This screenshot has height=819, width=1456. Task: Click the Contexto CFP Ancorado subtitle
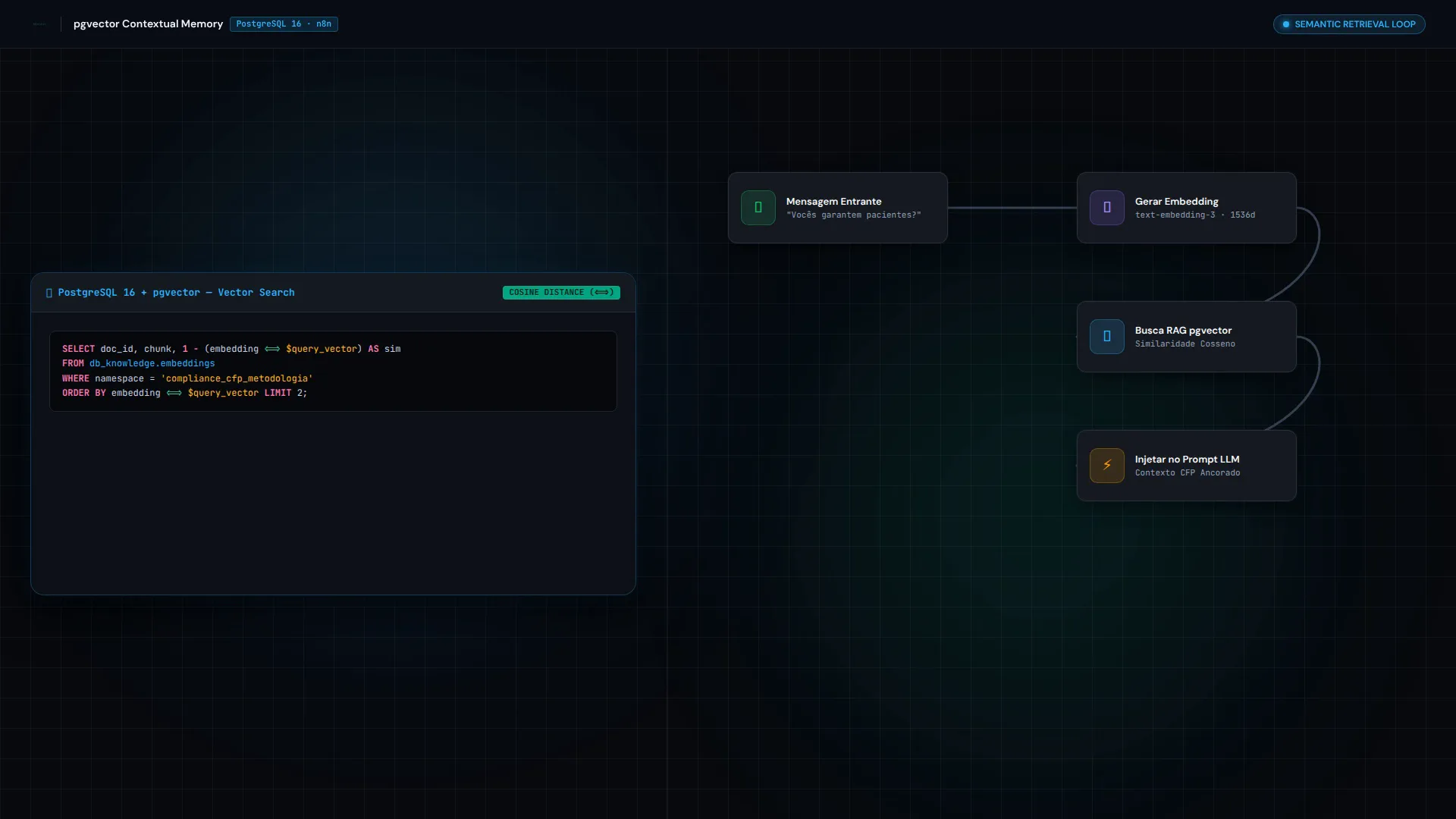[x=1187, y=473]
